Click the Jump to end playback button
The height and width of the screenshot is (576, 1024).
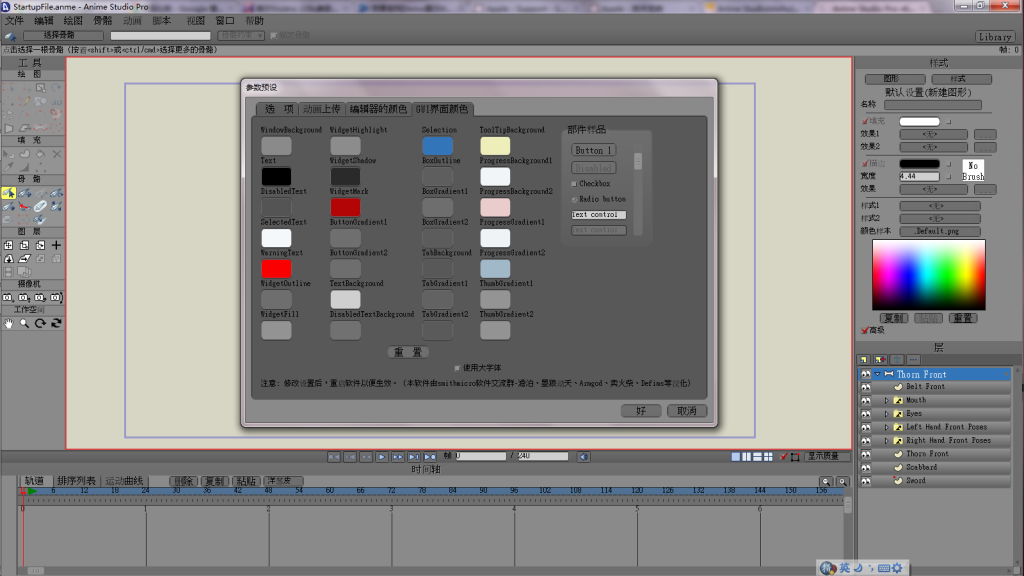430,456
